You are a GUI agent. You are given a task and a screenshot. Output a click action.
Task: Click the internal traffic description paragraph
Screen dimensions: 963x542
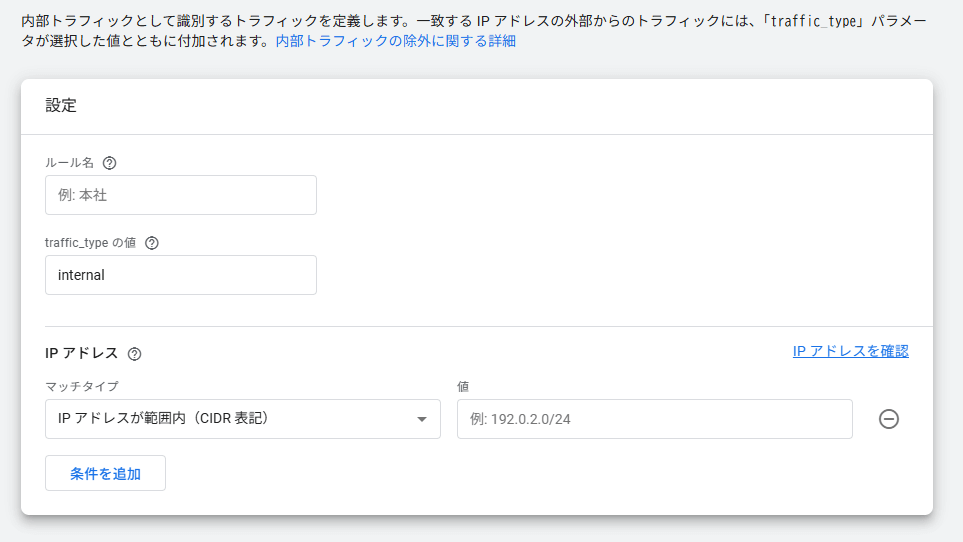click(300, 20)
